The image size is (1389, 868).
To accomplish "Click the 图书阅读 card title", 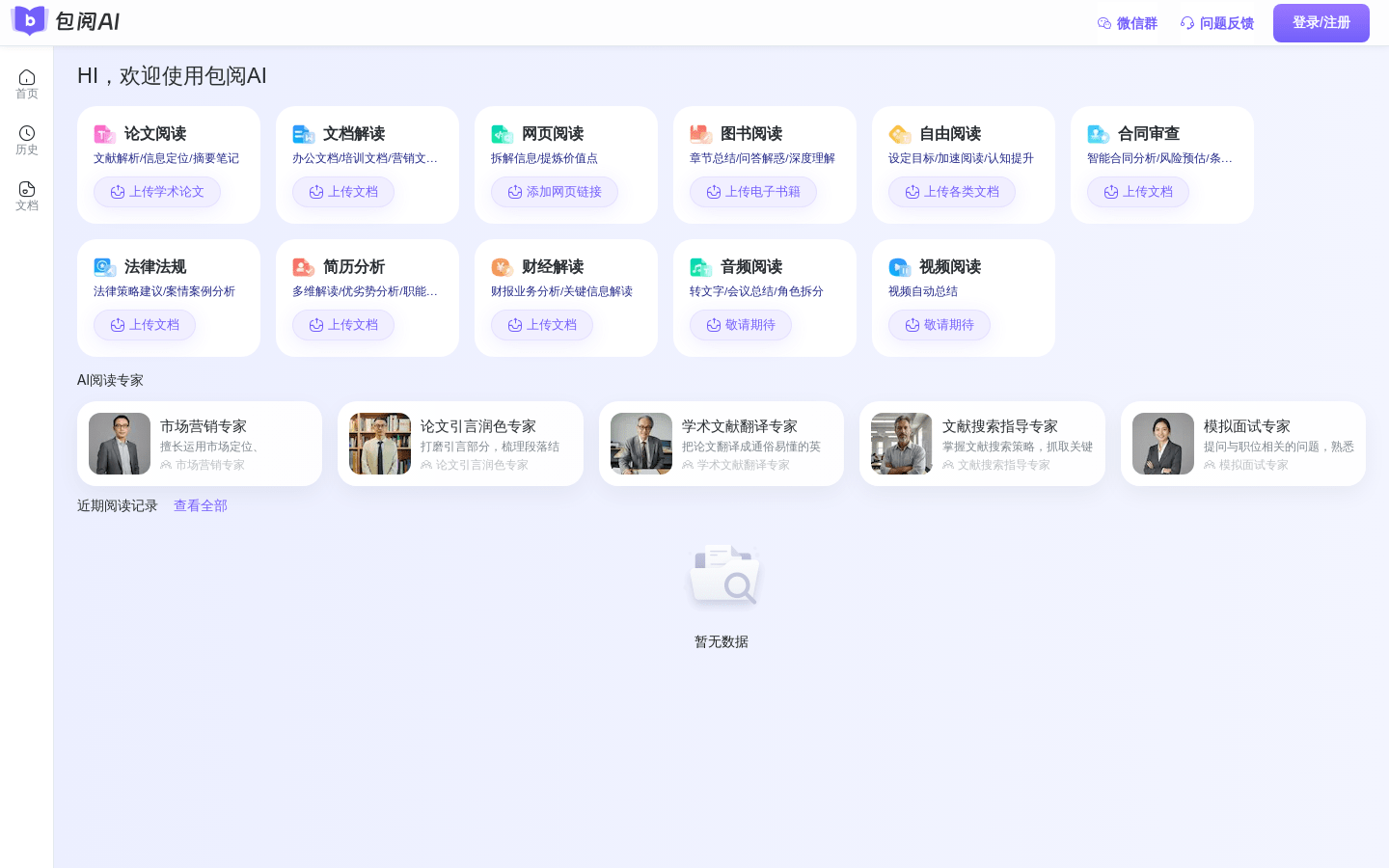I will [751, 134].
